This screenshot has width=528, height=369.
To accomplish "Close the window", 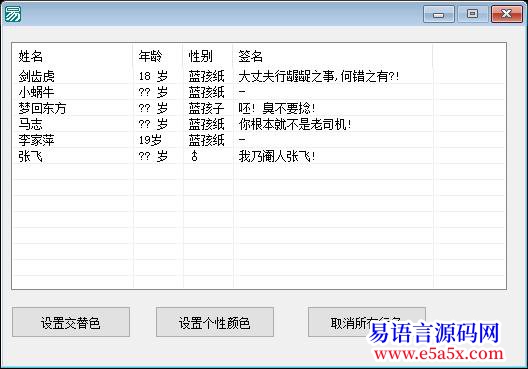I will [x=507, y=14].
